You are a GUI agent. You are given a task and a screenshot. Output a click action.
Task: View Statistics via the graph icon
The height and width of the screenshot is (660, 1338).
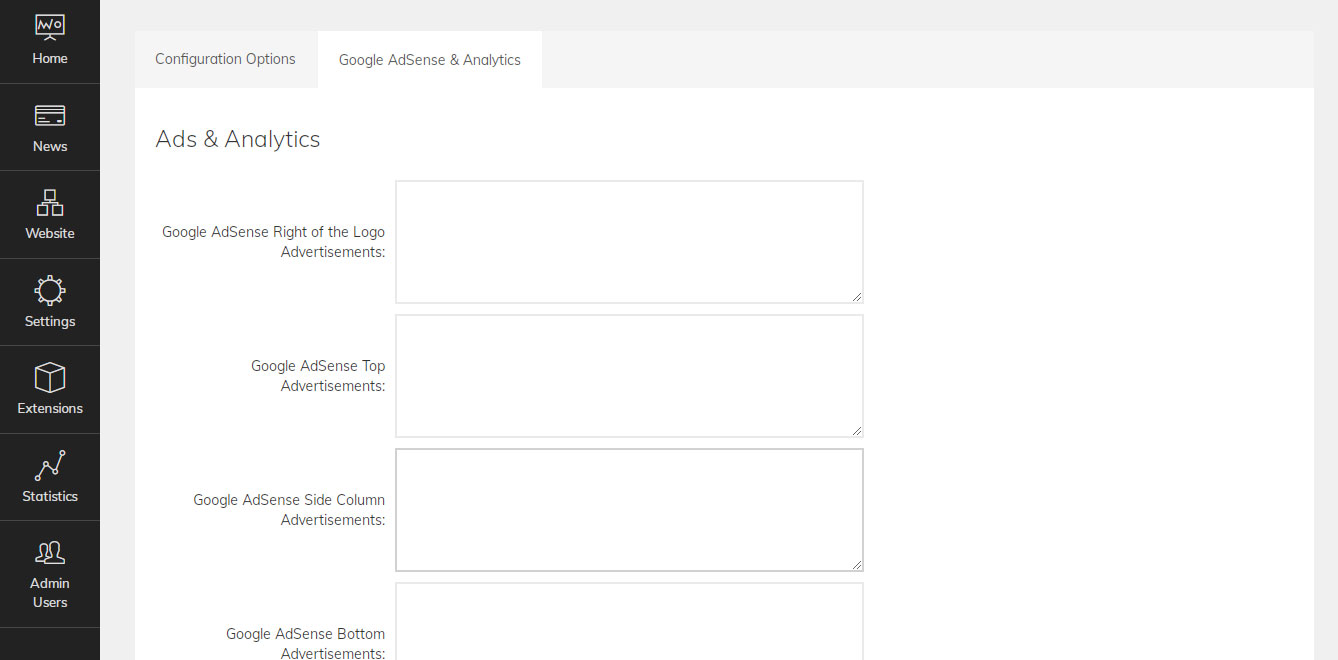pyautogui.click(x=50, y=465)
